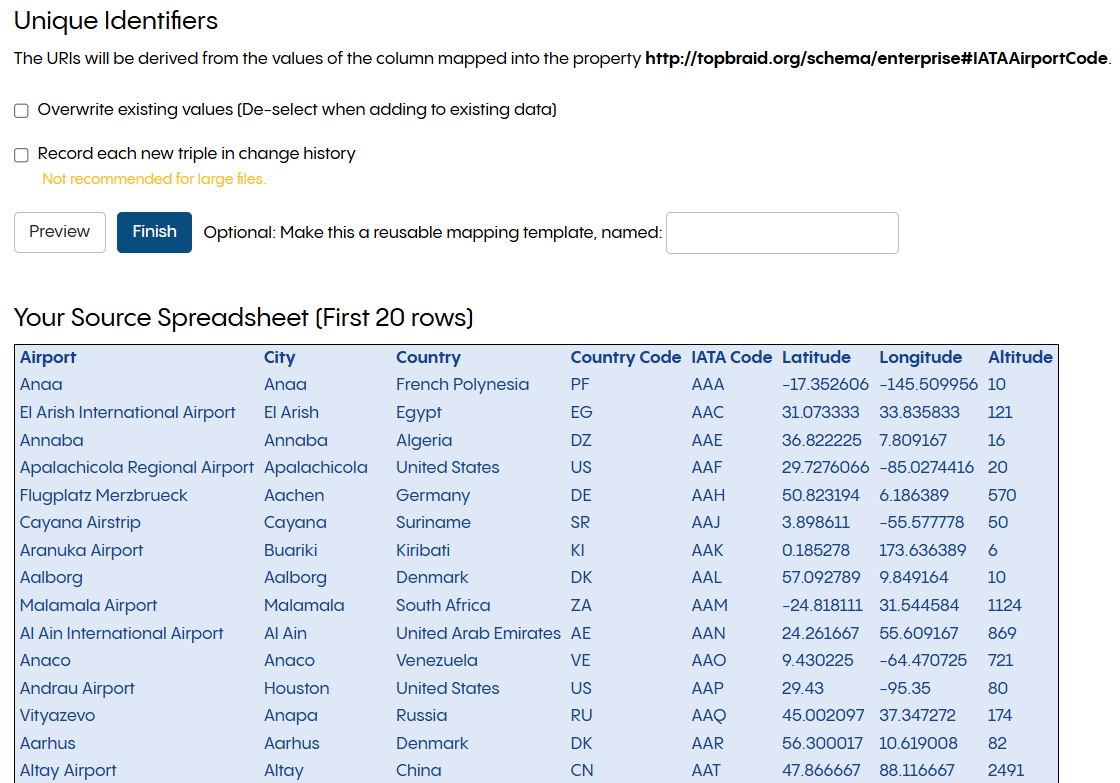Check Record each new triple in change history
1120x783 pixels.
tap(21, 155)
